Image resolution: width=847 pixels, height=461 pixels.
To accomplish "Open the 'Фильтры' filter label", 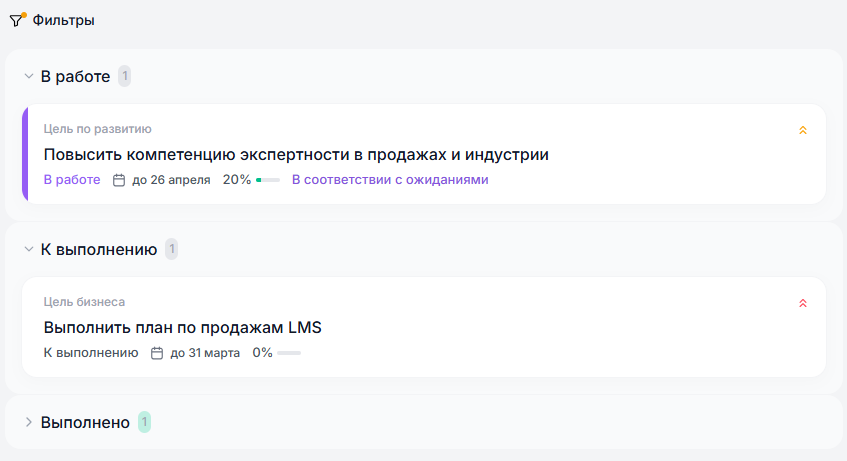I will (64, 20).
